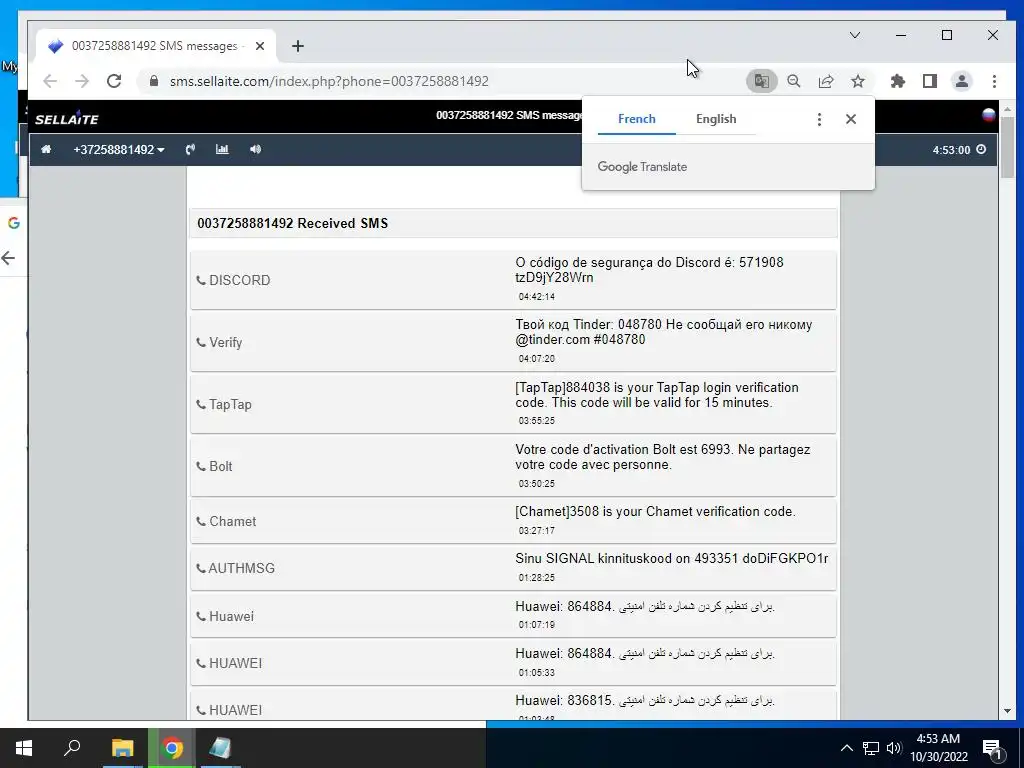Screen dimensions: 1024x768
Task: Click the 0037258881492 Received SMS heading
Action: pos(293,223)
